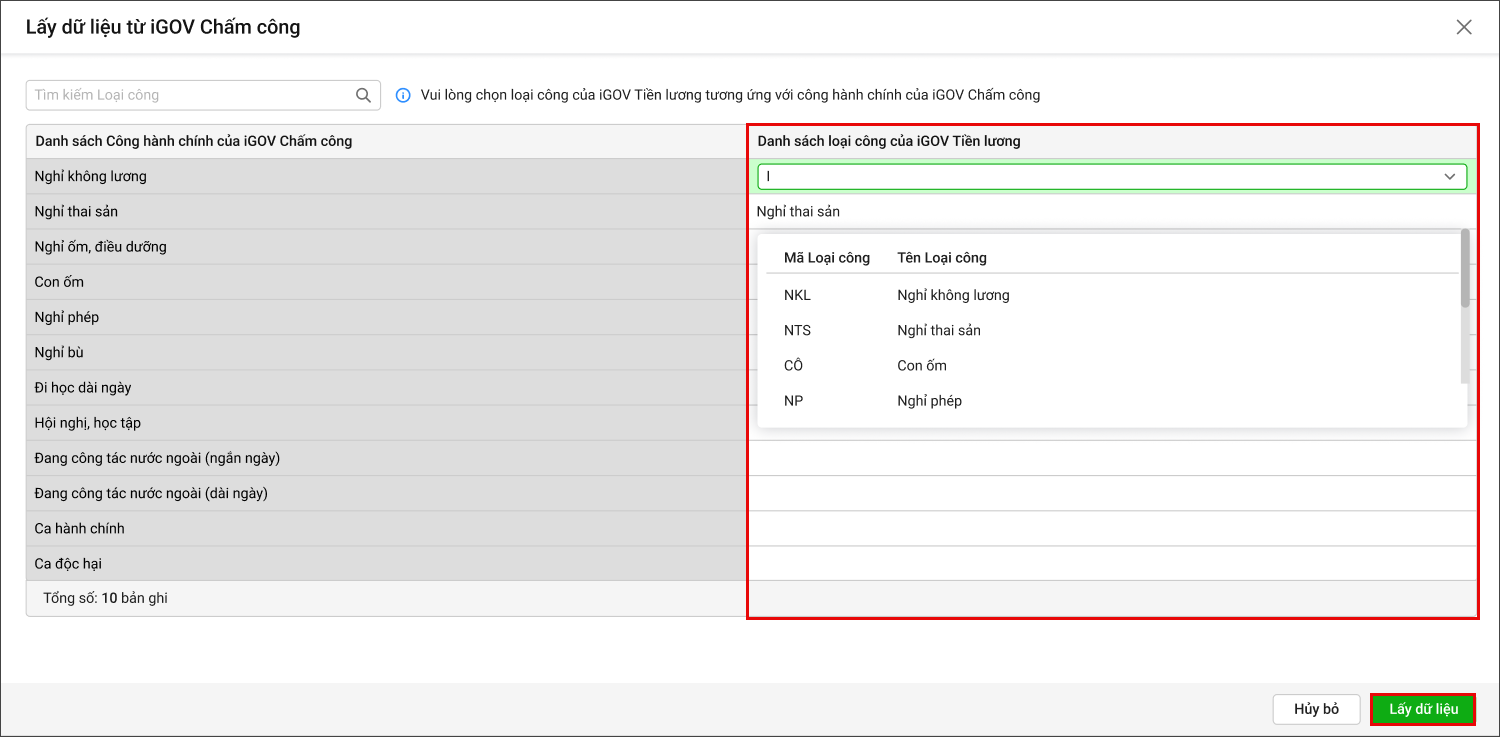
Task: Click the dialog title Lấy dữ liệu từ iGOV Chấm công
Action: (x=163, y=27)
